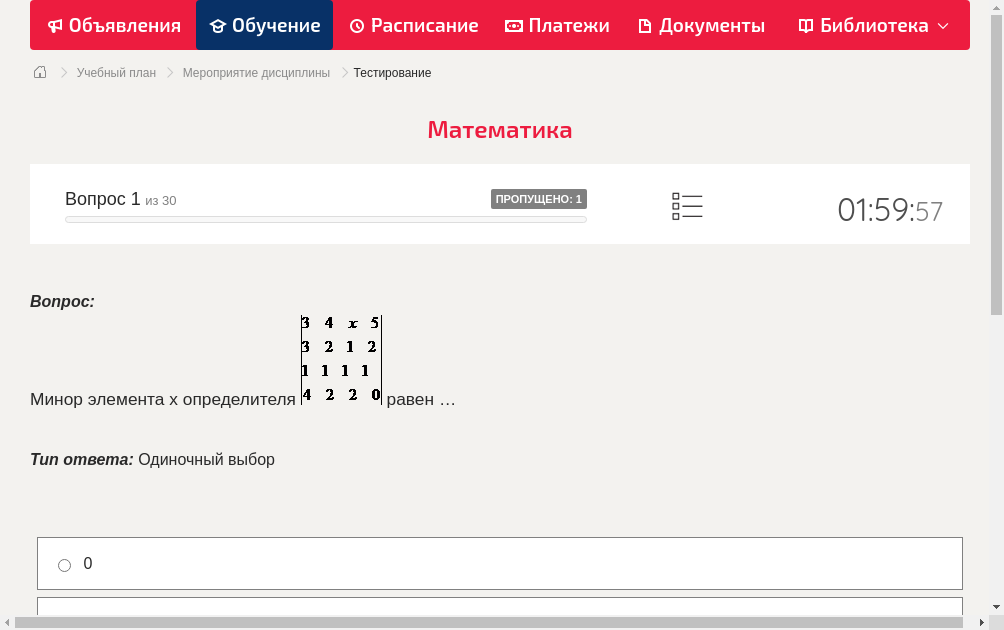Click the question progress bar
Viewport: 1004px width, 630px height.
324,219
